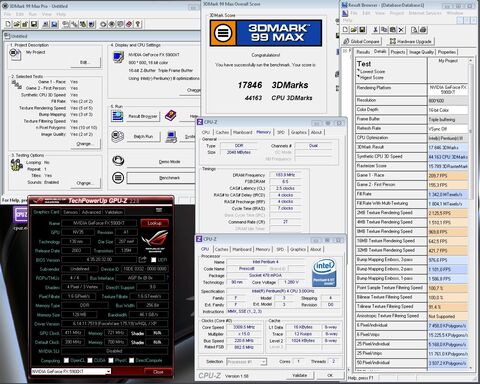Click the Save icon in Result Browser toolbar

[362, 30]
